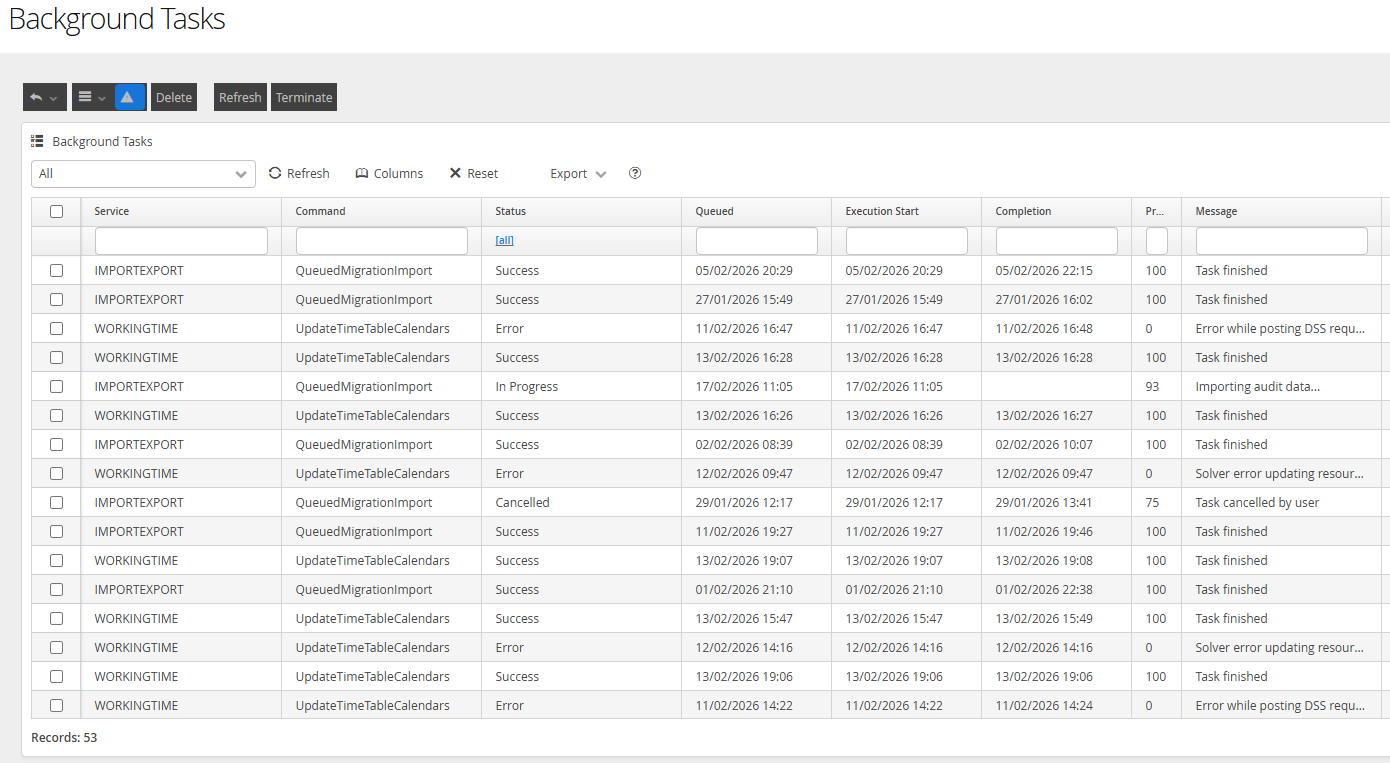Screen dimensions: 1390x763
Task: Click the Background Tasks list icon
Action: 37,141
